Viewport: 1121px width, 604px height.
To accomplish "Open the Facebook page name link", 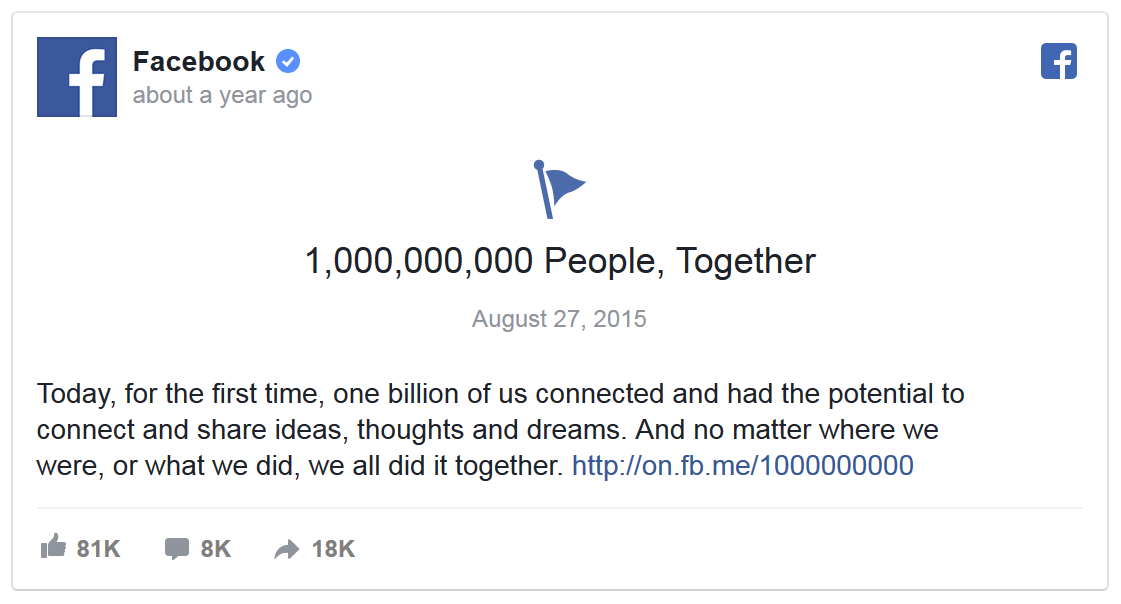I will tap(198, 62).
